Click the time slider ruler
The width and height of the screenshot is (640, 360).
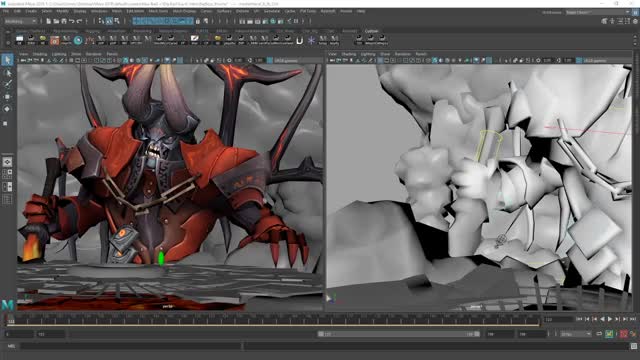[x=272, y=320]
